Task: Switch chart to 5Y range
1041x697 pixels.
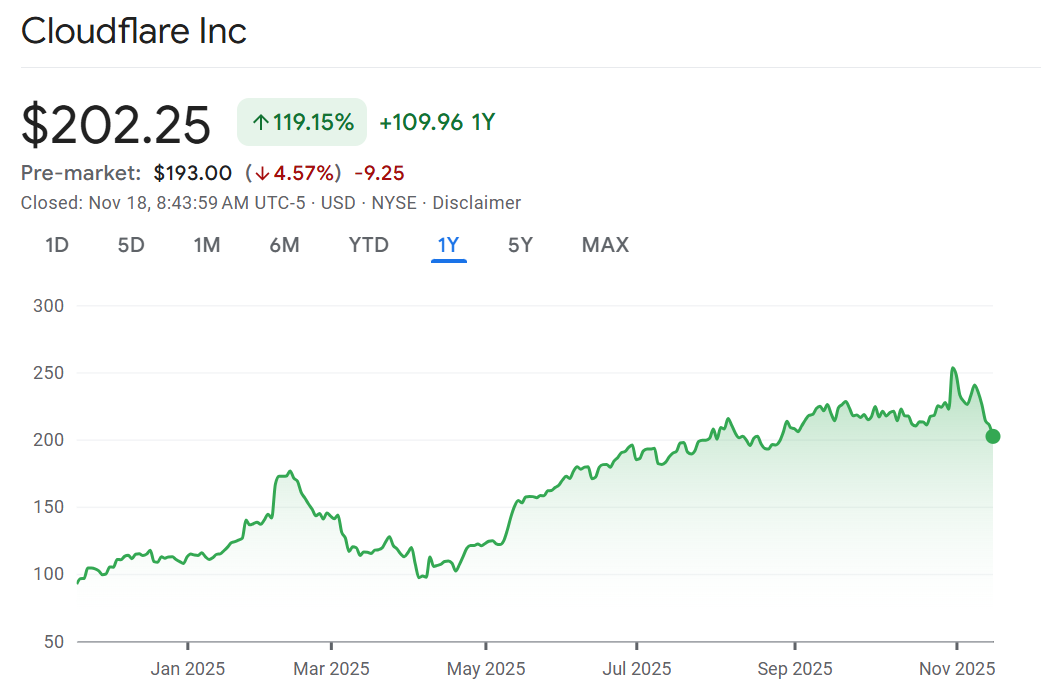Action: (x=520, y=245)
